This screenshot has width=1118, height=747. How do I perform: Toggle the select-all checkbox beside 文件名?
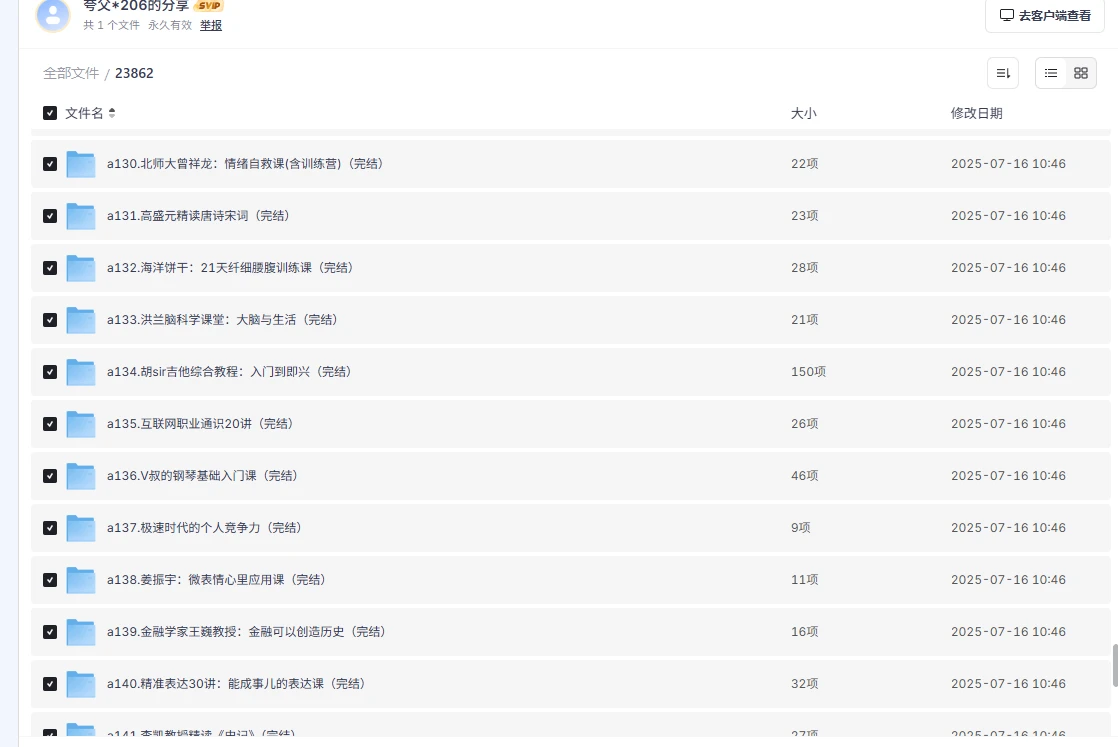tap(50, 113)
